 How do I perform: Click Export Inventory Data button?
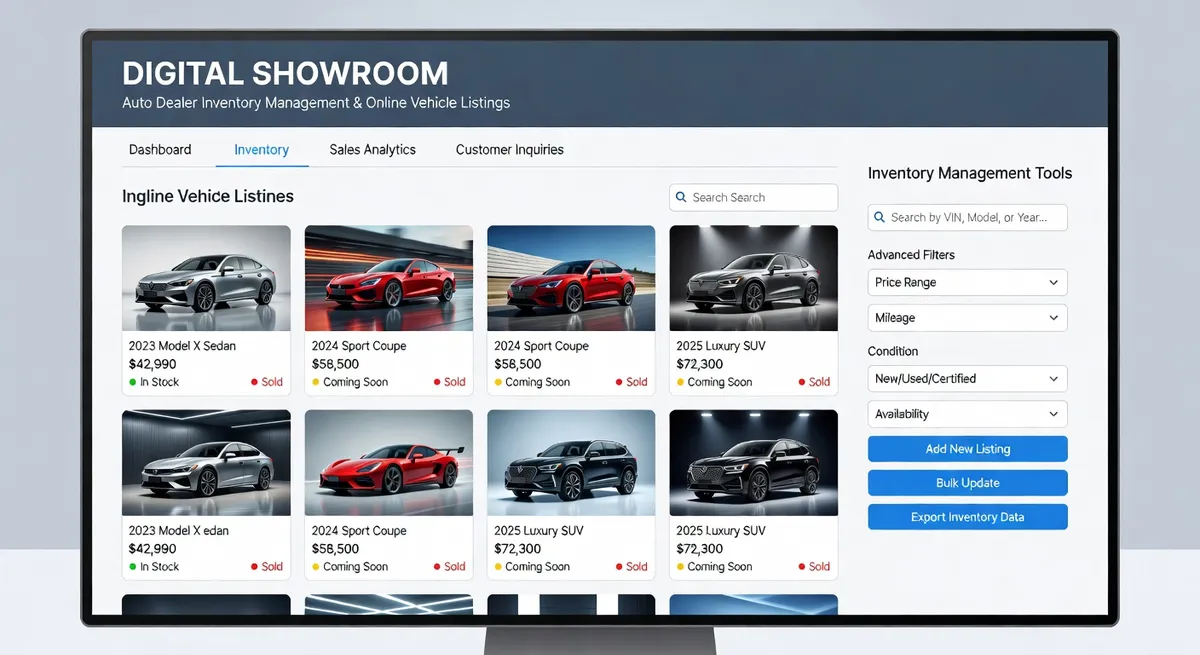(x=967, y=517)
